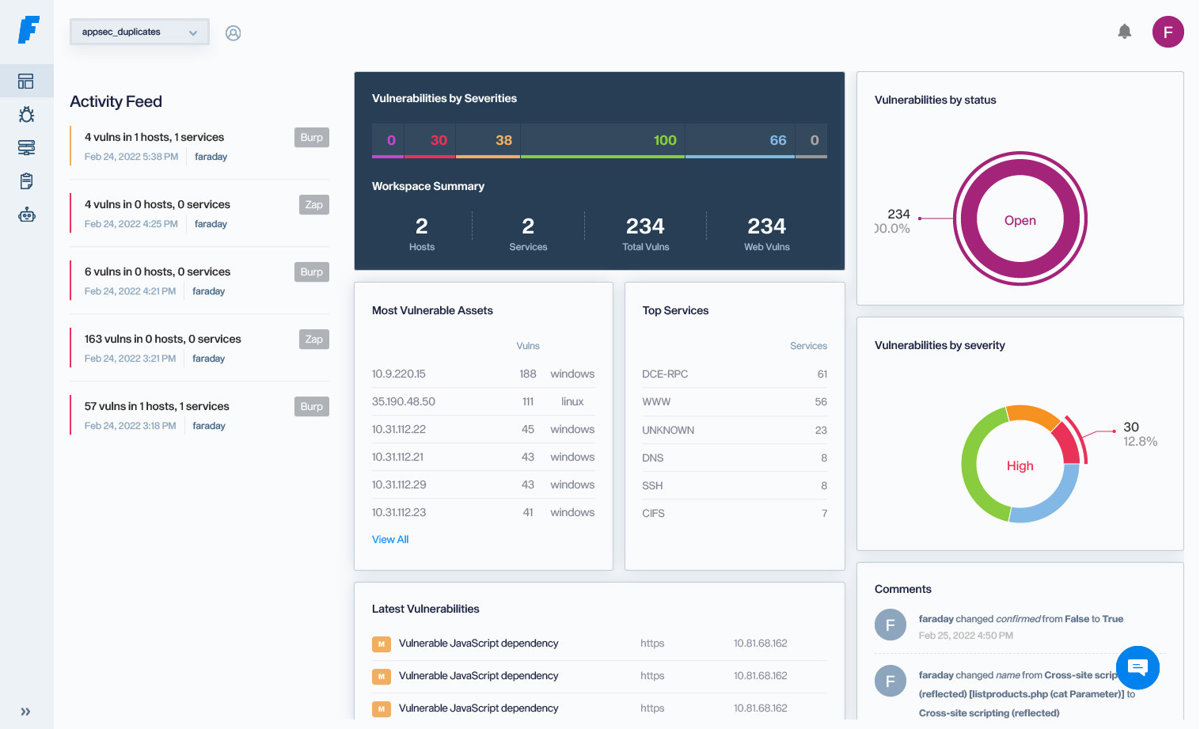
Task: Click the user circle icon beside workspace selector
Action: (233, 33)
